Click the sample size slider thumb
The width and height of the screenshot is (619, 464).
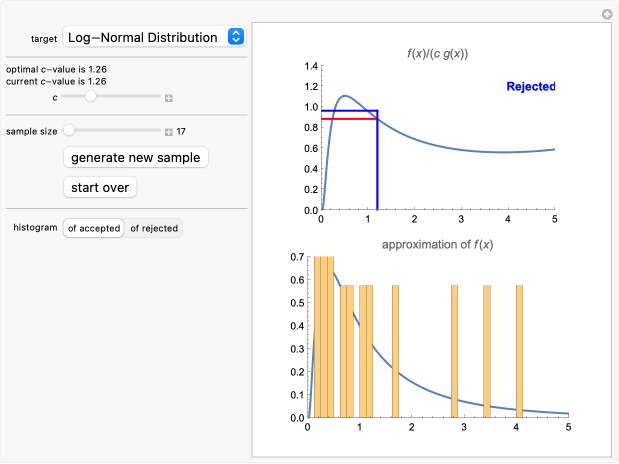click(x=69, y=131)
